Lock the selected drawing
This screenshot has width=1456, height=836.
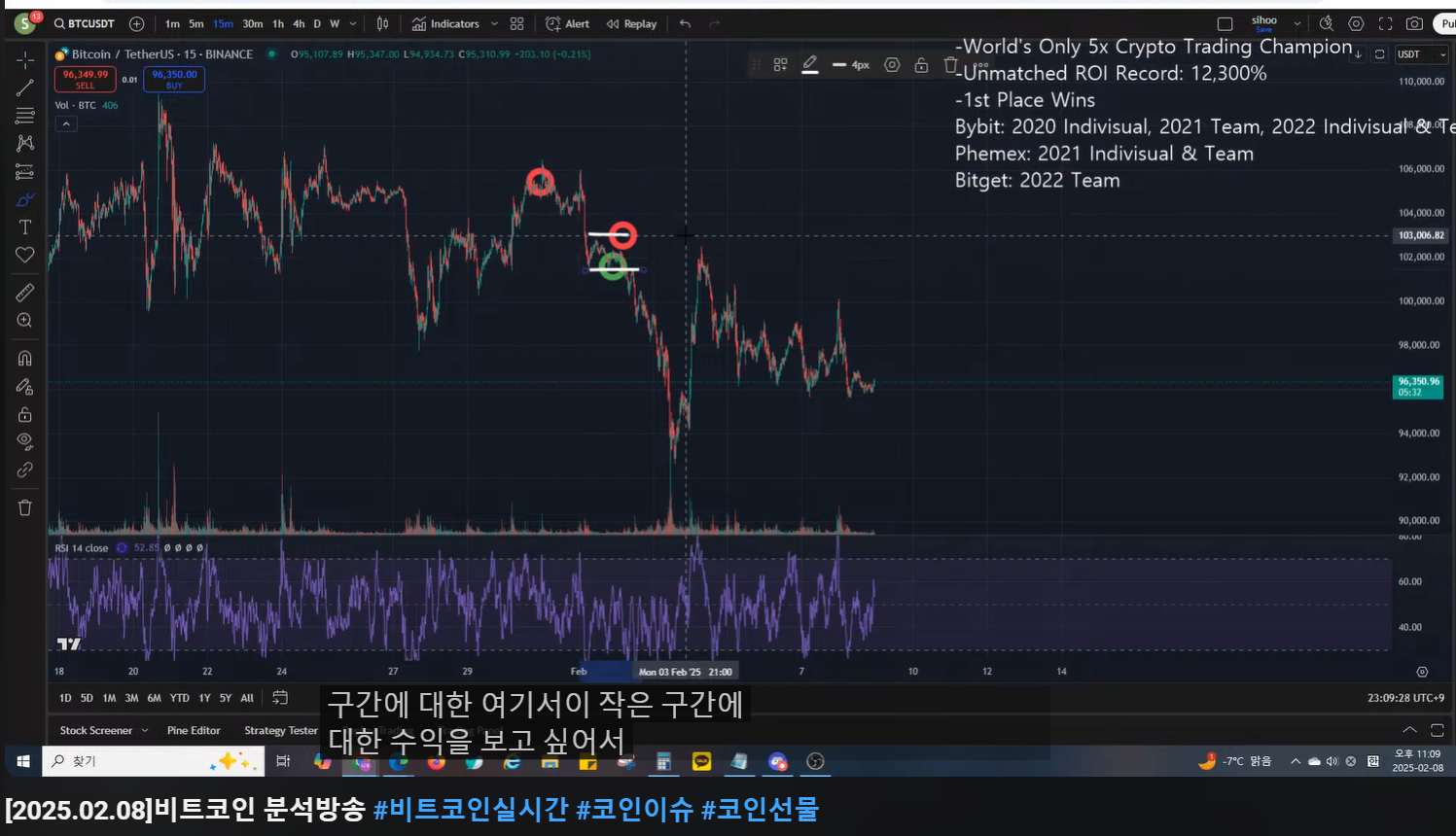(921, 65)
